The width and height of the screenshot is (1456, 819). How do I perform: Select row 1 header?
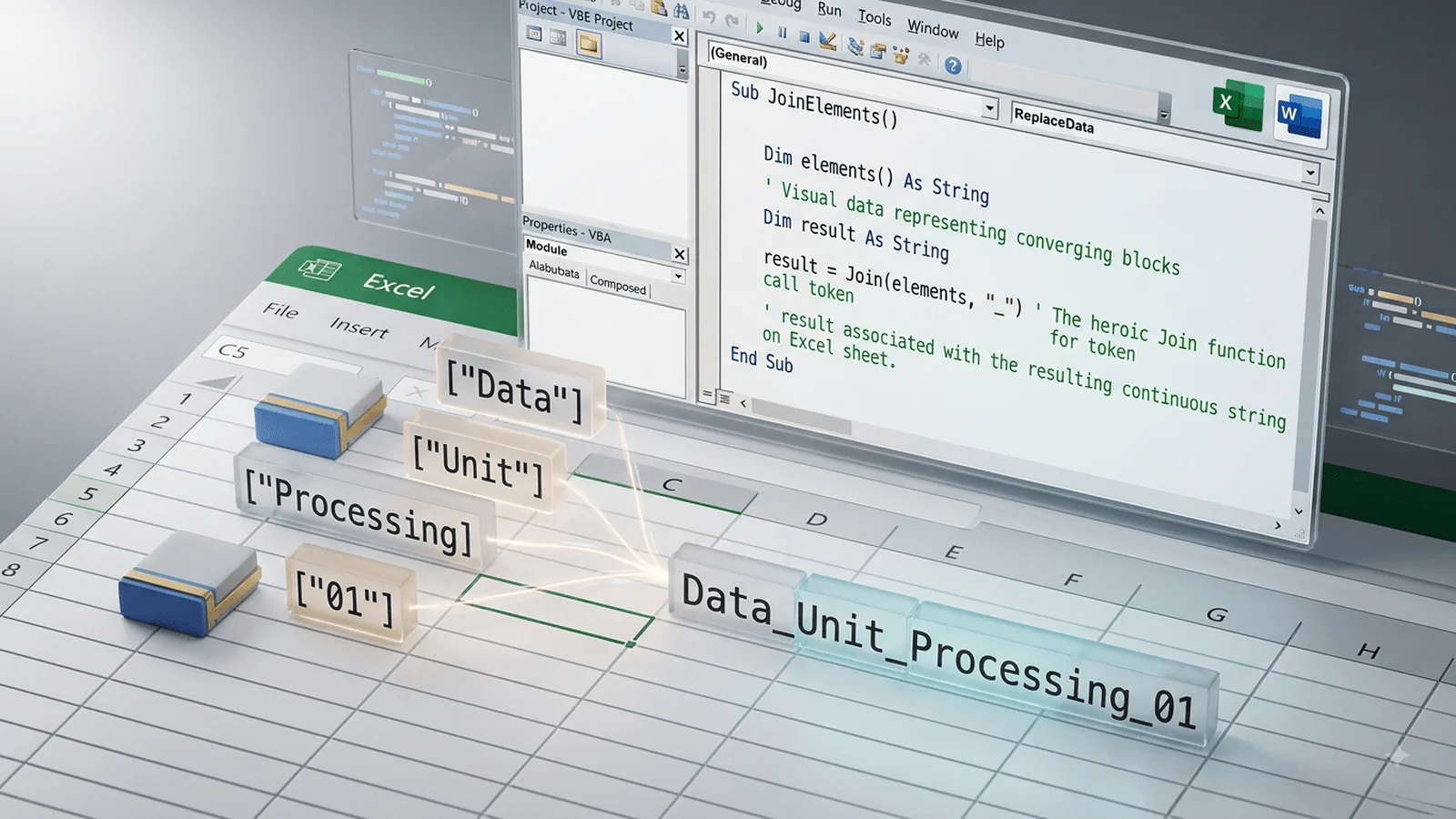point(186,399)
